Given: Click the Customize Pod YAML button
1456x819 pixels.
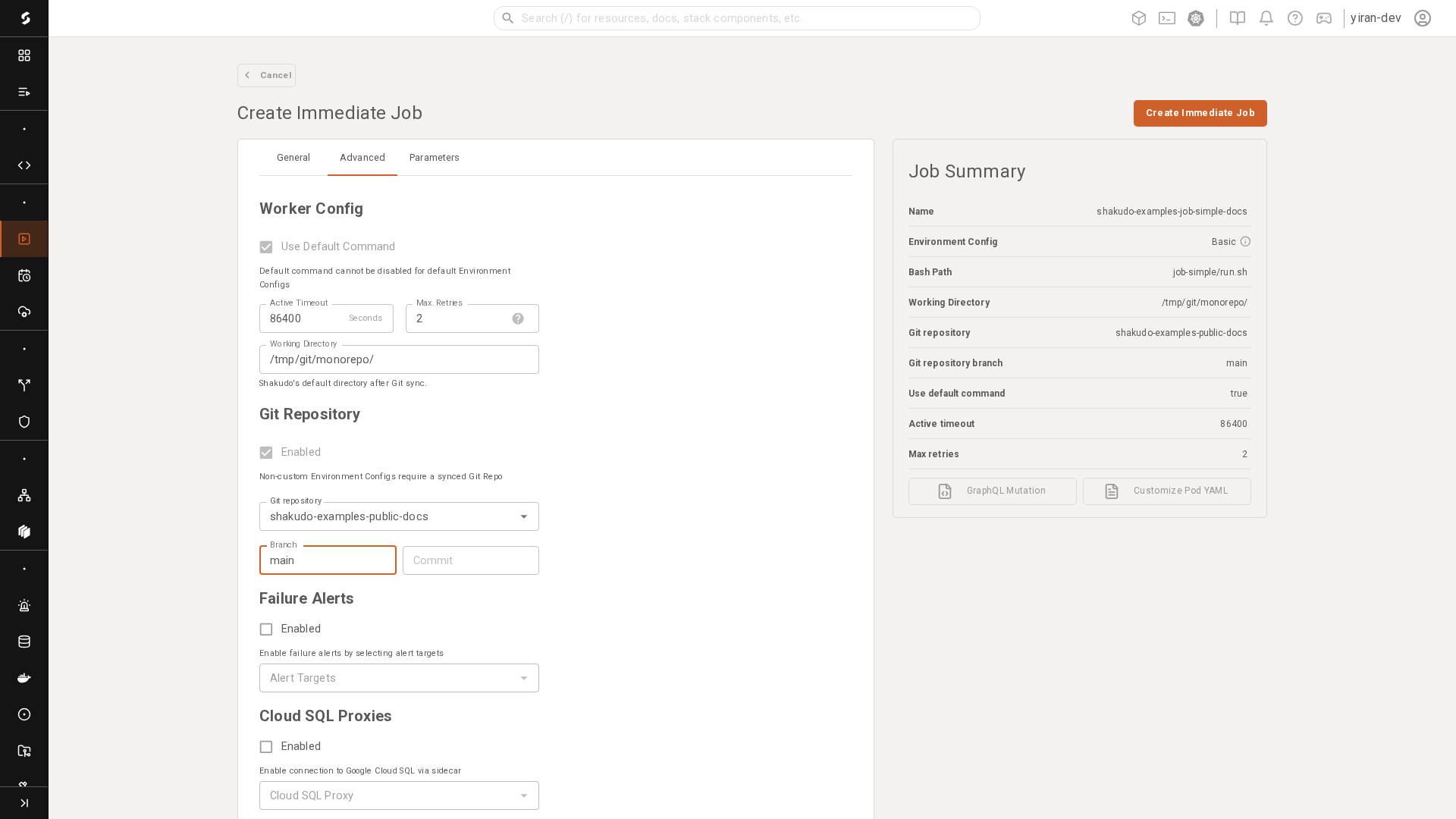Looking at the screenshot, I should [1167, 491].
